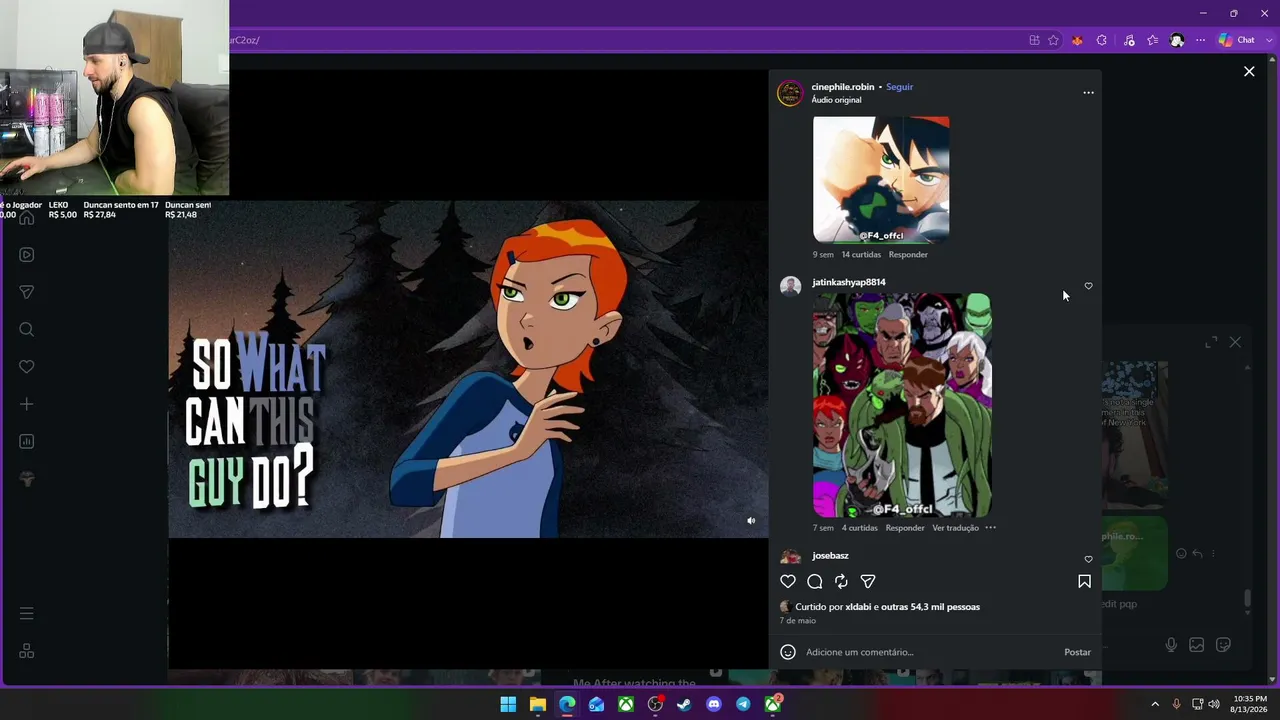Open the Ben 10 group GIF by jatinkashyap8814
Image resolution: width=1280 pixels, height=720 pixels.
click(902, 405)
